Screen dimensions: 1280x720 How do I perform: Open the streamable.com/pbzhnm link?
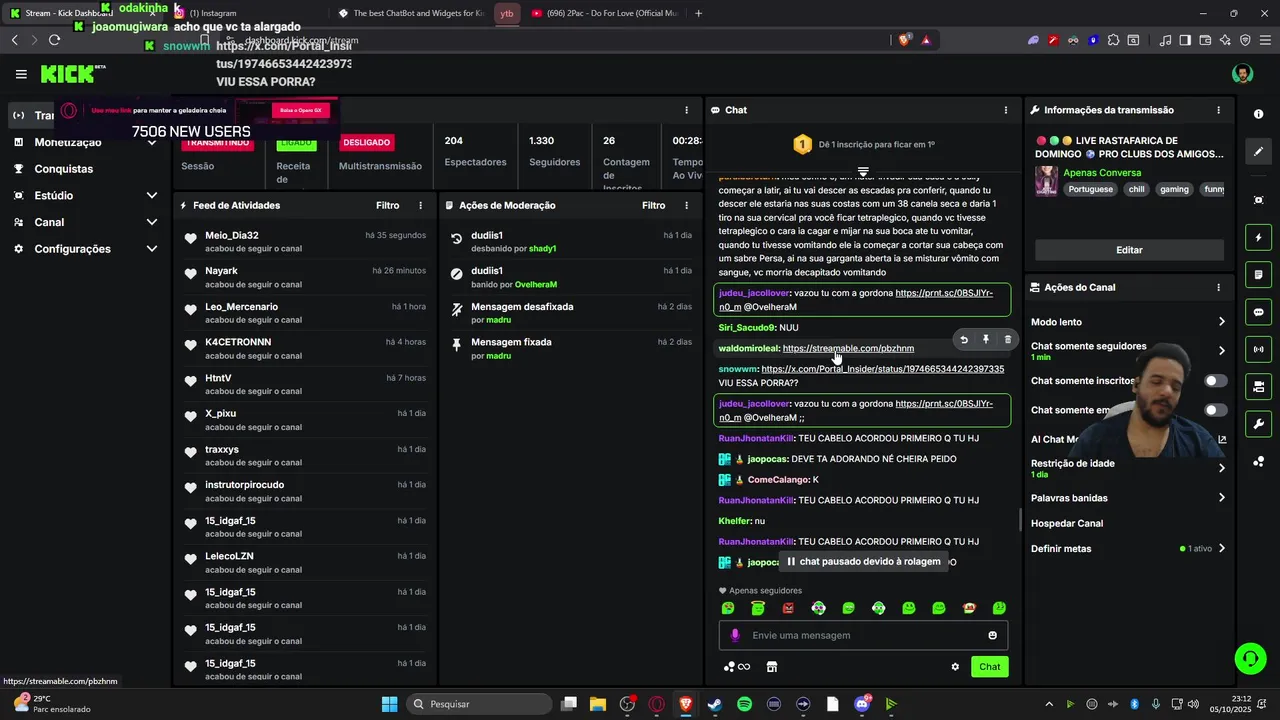(x=848, y=348)
